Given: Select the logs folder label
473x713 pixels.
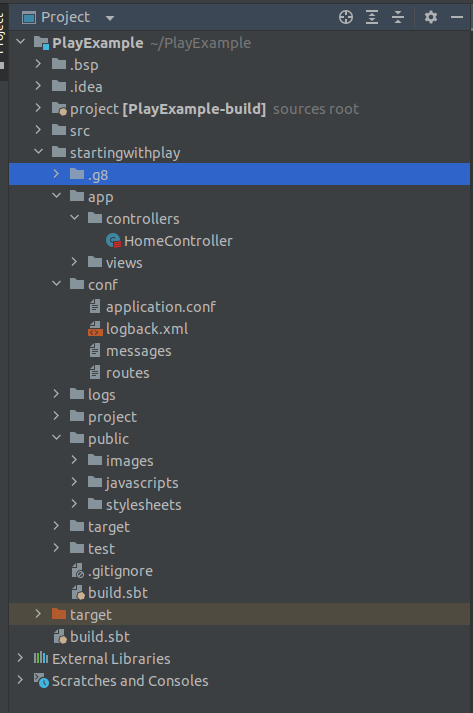Looking at the screenshot, I should (101, 395).
